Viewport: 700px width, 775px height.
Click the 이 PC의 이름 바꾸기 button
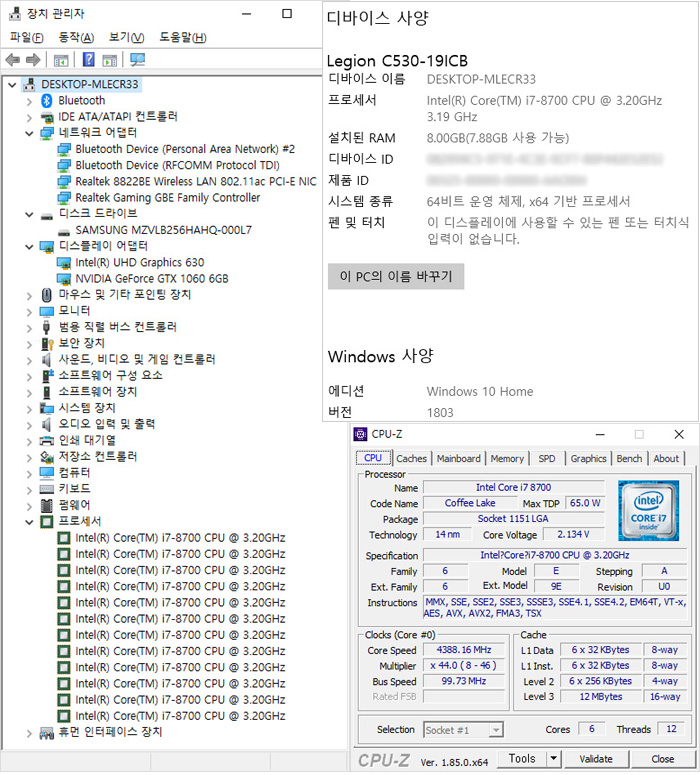point(396,276)
